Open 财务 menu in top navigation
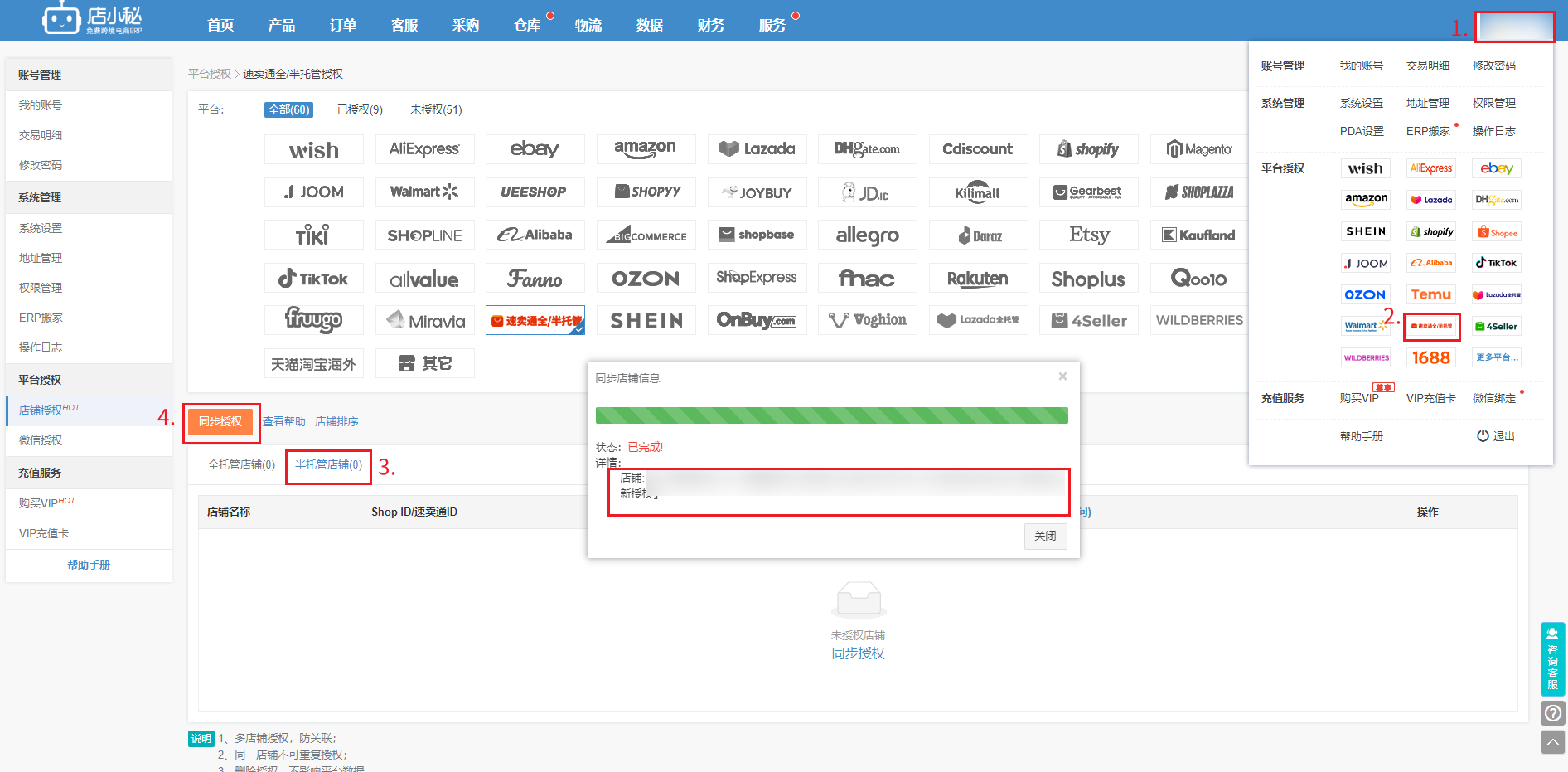Image resolution: width=1568 pixels, height=772 pixels. point(711,25)
